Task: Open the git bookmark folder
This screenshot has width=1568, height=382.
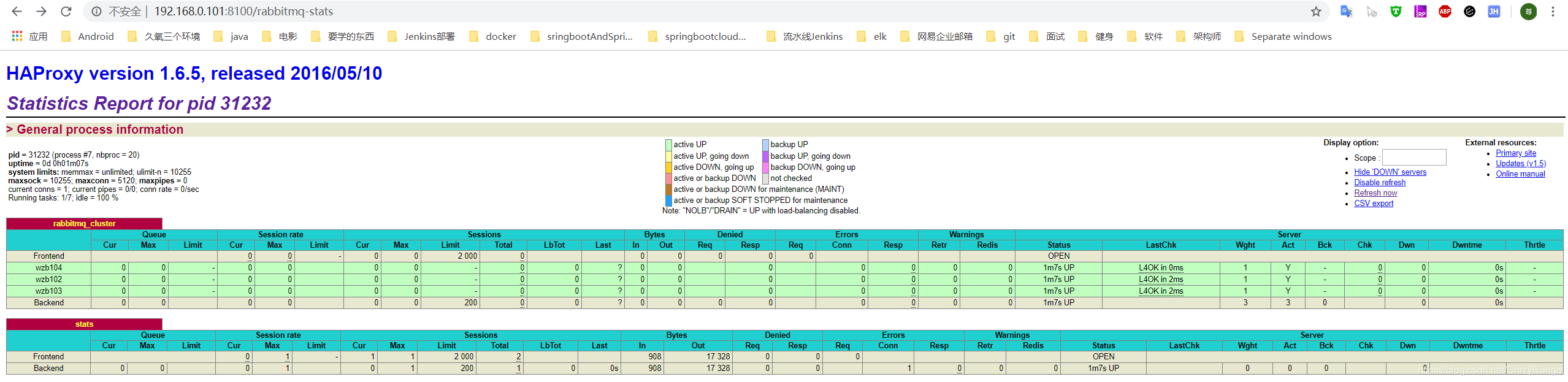Action: pos(1001,36)
